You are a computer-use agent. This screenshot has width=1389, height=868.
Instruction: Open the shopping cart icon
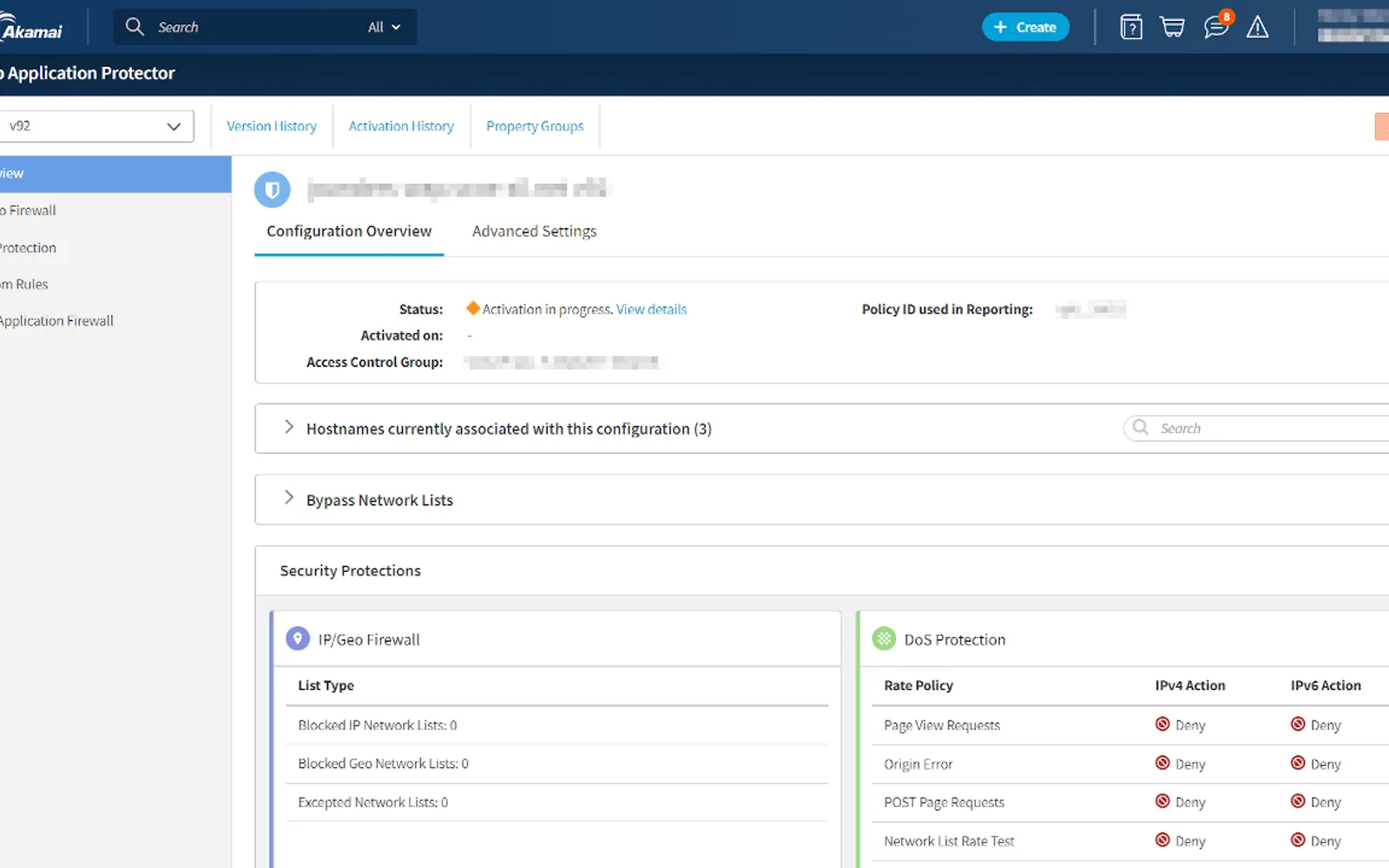pos(1173,27)
